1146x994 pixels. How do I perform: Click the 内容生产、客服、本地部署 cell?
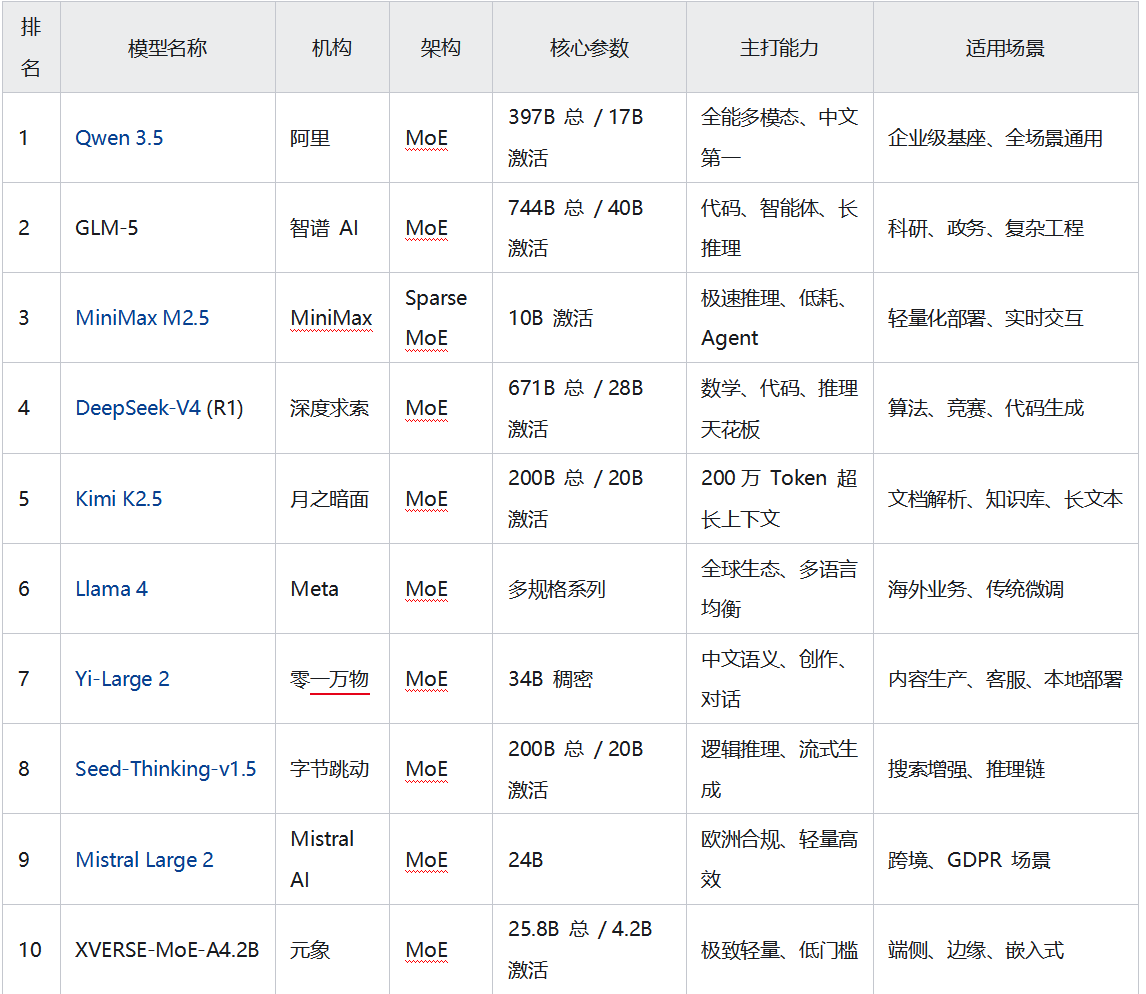pyautogui.click(x=1006, y=679)
